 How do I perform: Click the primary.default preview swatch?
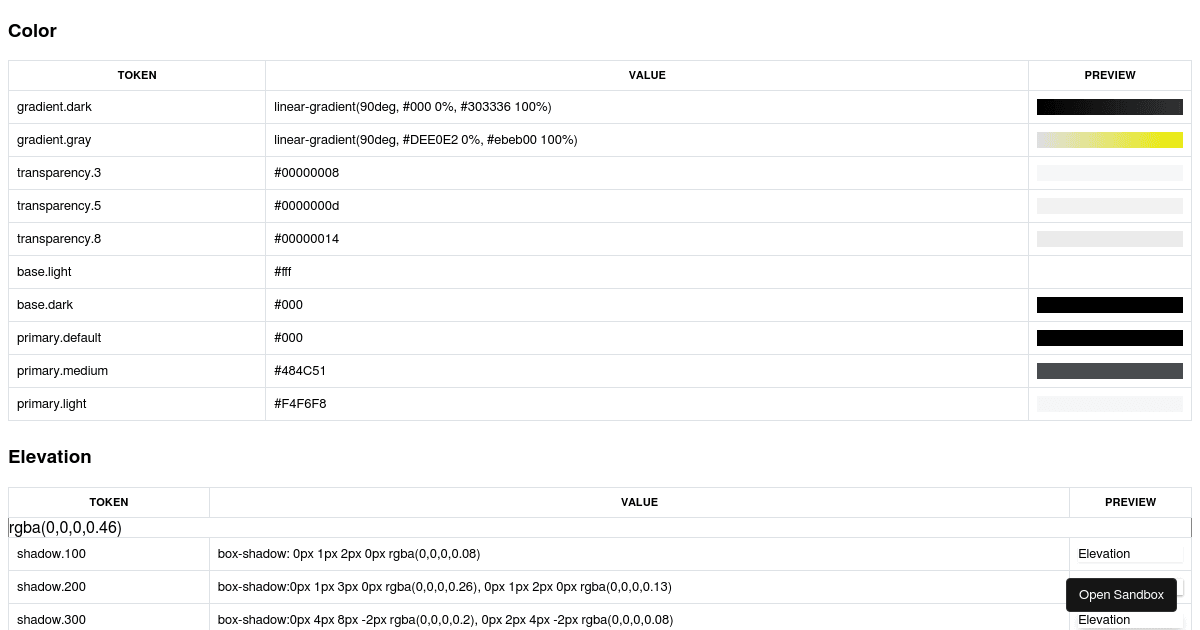(x=1110, y=338)
